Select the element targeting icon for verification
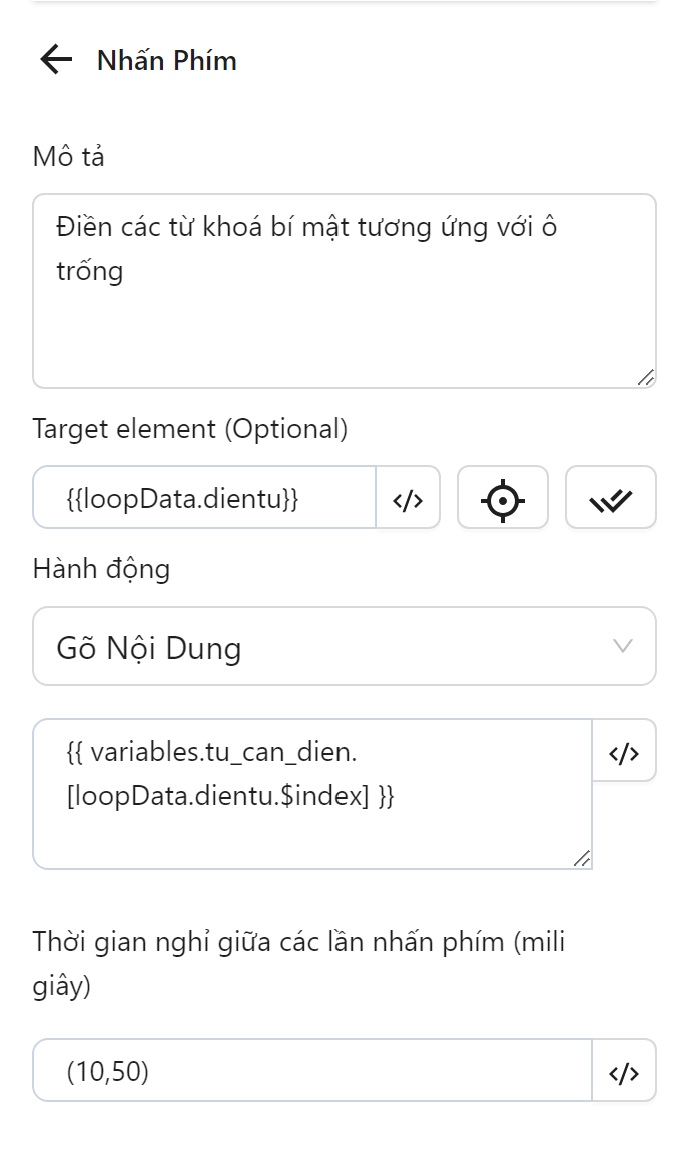Screen dimensions: 674x1176 point(503,498)
